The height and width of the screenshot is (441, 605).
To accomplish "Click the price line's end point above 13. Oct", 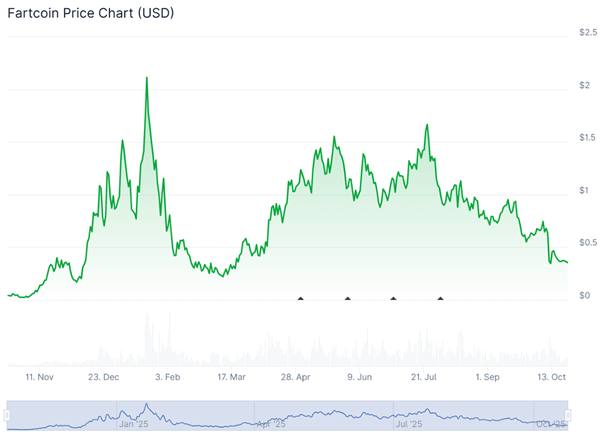I will tap(567, 262).
